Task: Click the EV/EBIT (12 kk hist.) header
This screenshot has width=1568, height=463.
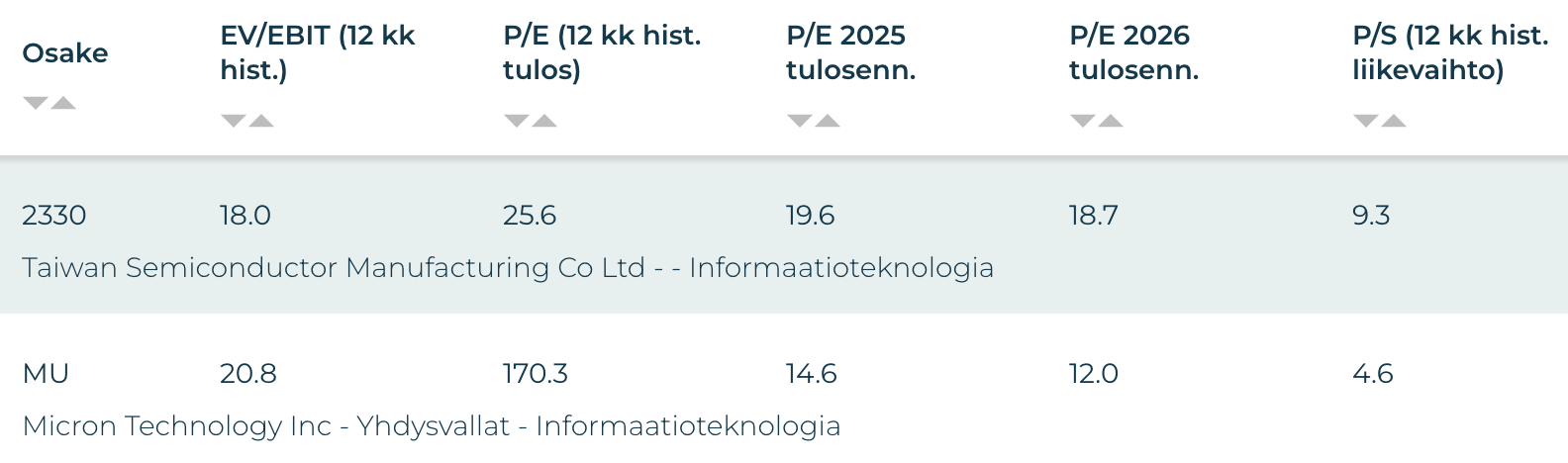Action: pyautogui.click(x=317, y=52)
